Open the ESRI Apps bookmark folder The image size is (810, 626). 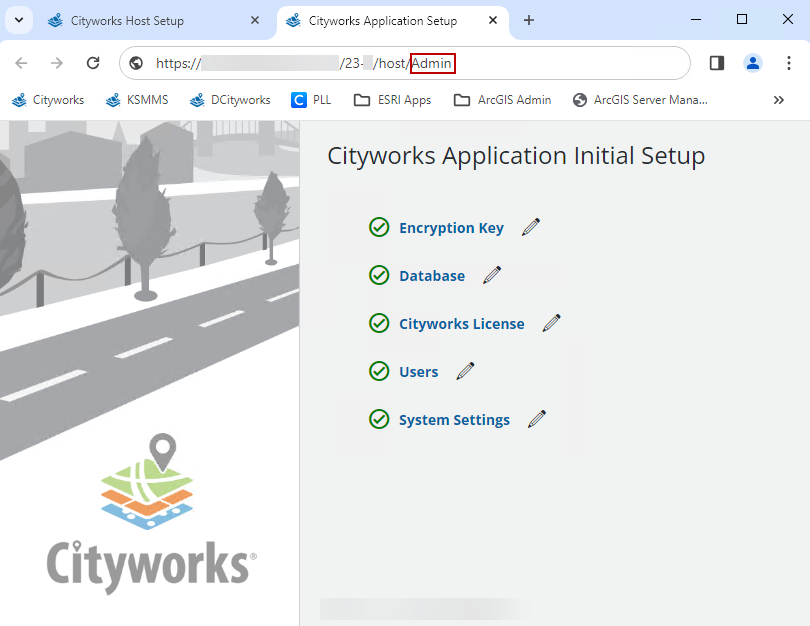(x=393, y=100)
